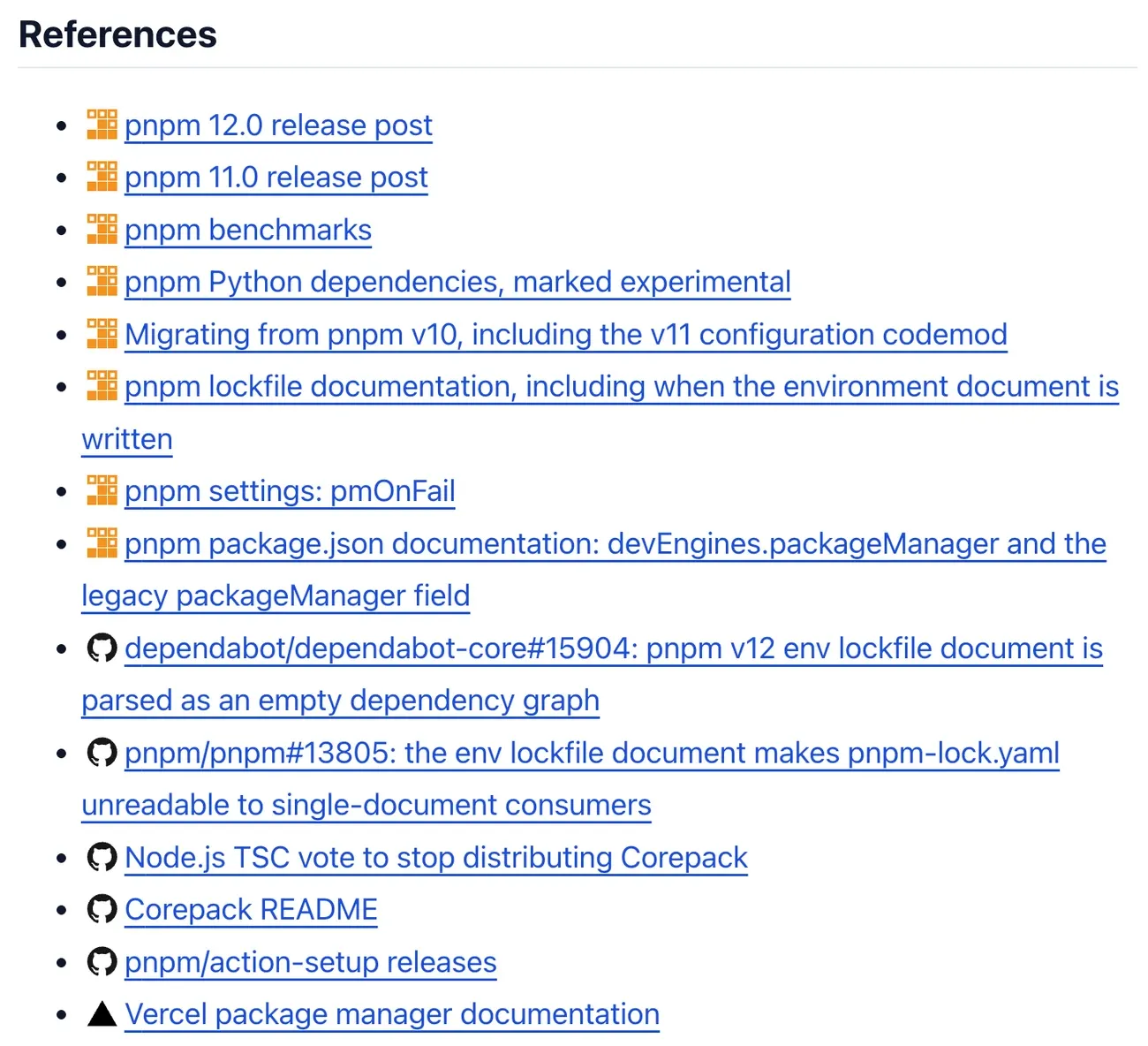
Task: Follow the Migrating from pnpm v10 link
Action: pos(566,335)
